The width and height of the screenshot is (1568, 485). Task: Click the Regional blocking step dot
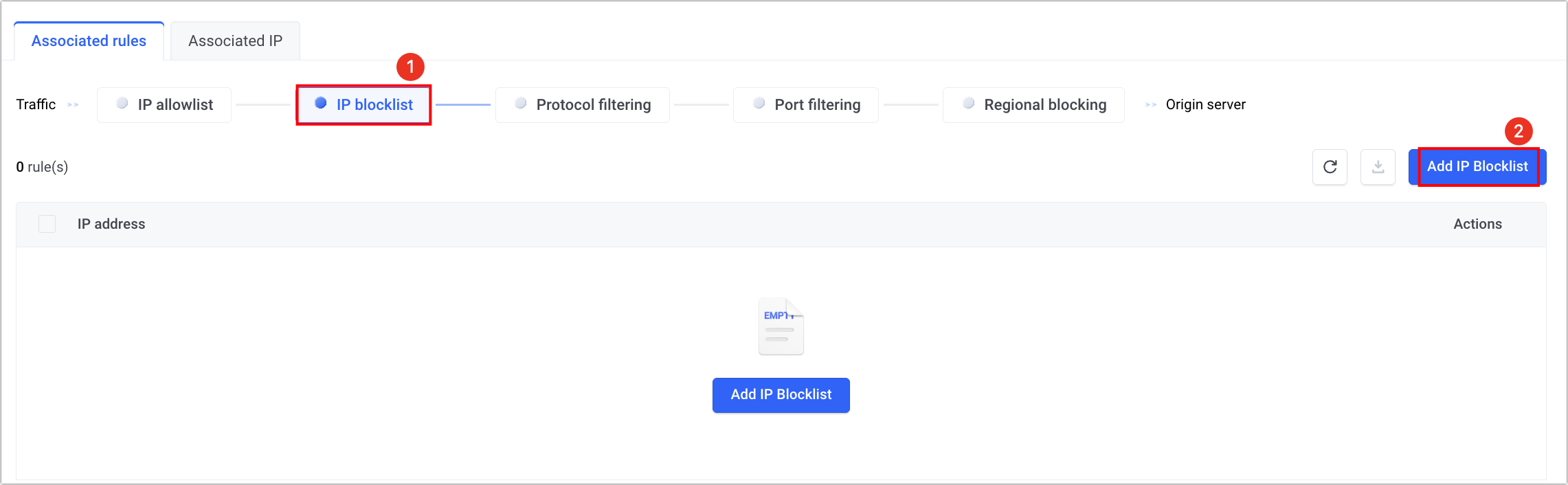point(969,103)
